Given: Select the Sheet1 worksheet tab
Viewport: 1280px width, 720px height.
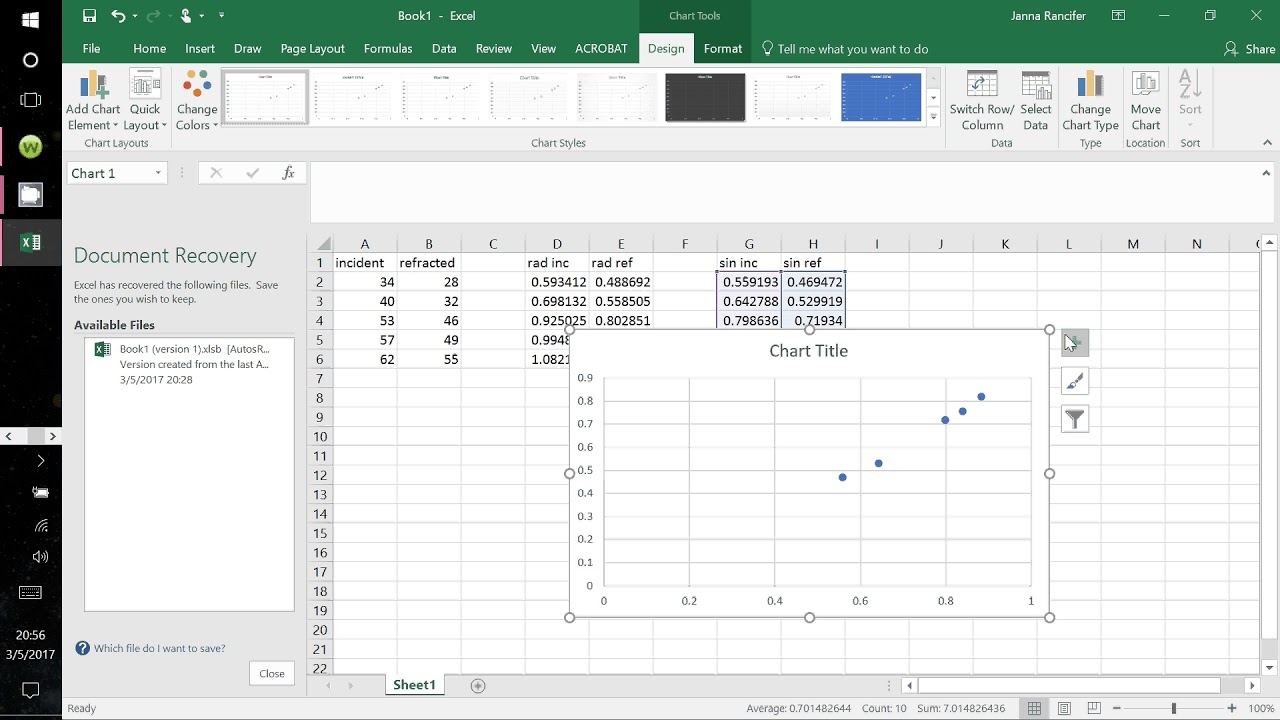Looking at the screenshot, I should click(x=414, y=685).
